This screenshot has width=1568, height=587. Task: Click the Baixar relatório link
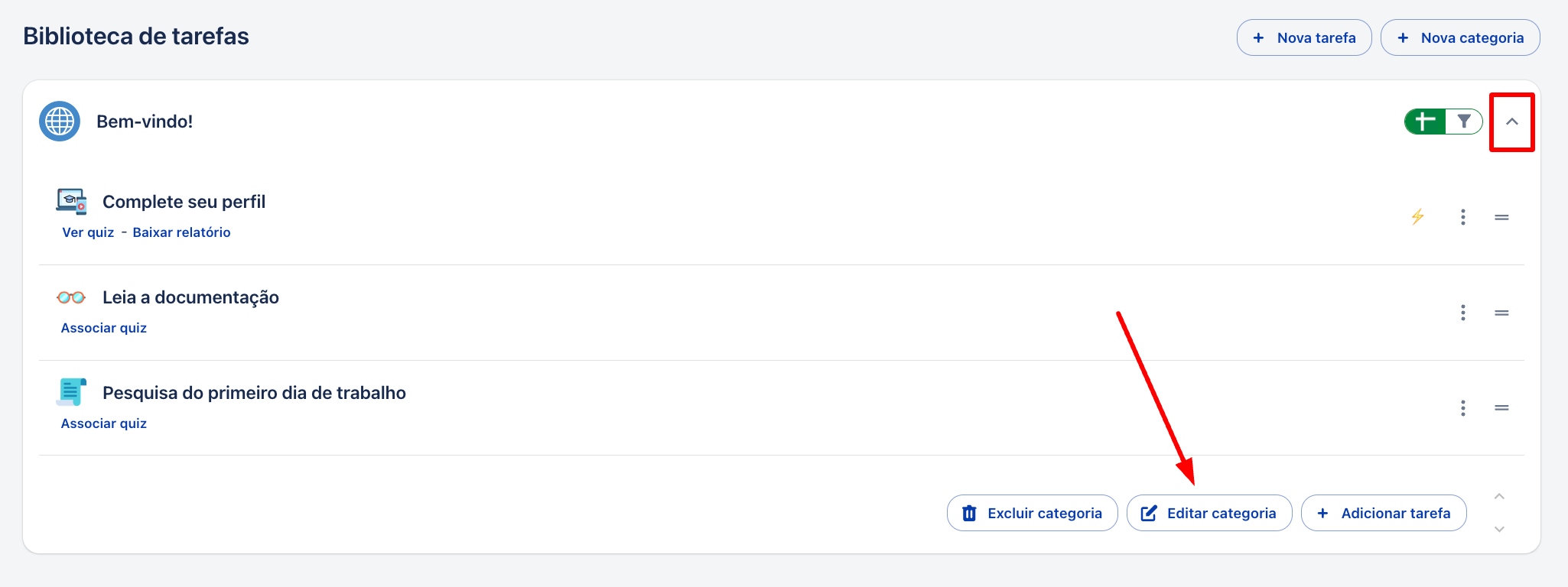[x=181, y=232]
